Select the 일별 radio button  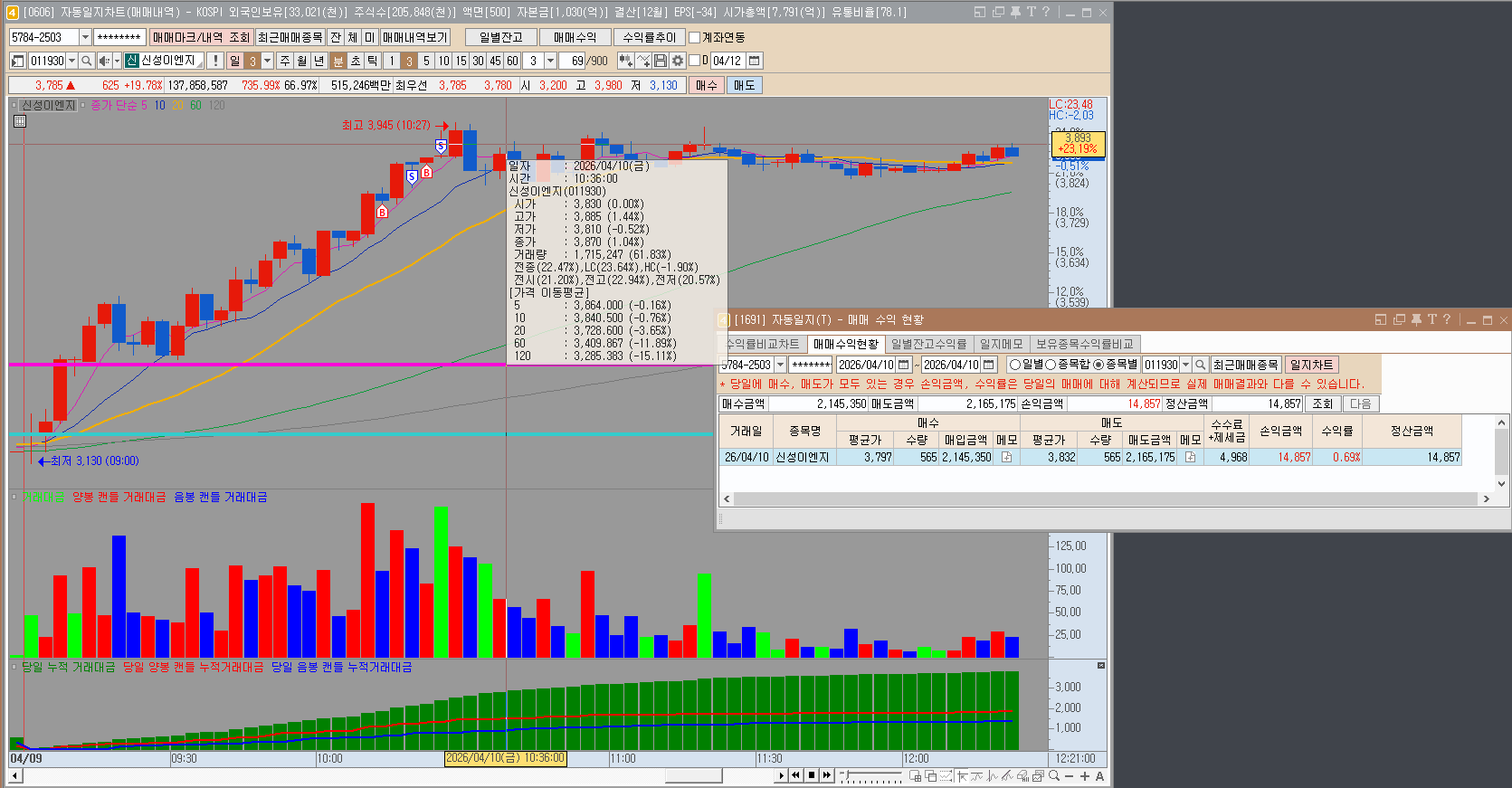pos(1015,365)
